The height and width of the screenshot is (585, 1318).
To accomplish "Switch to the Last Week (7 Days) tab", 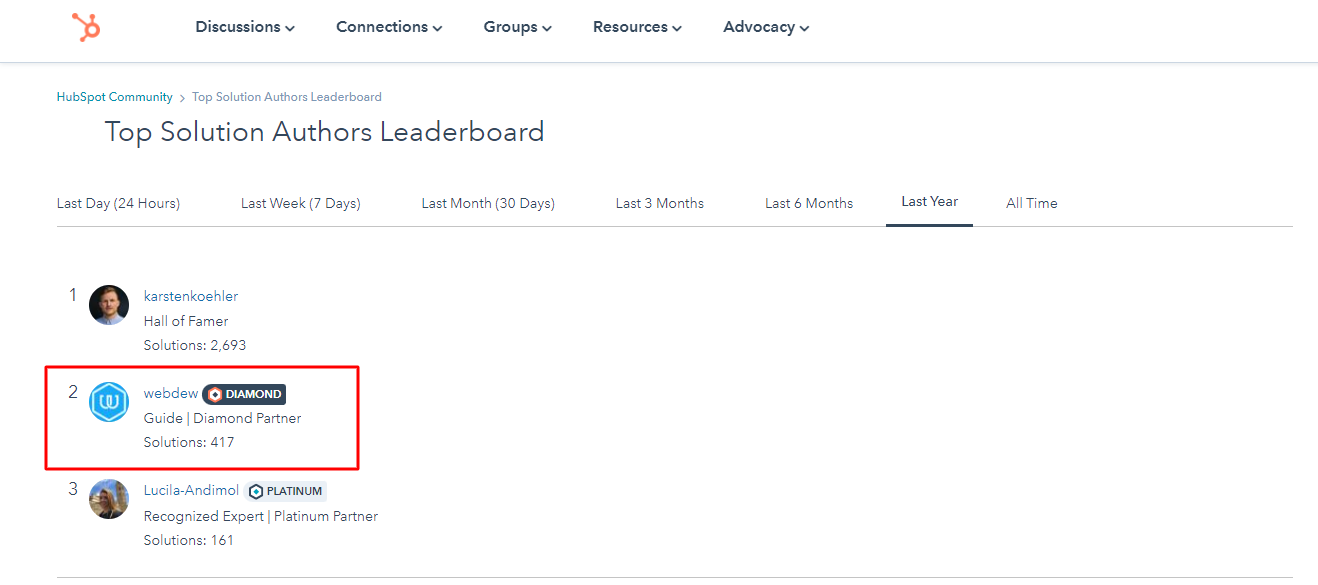I will click(x=300, y=203).
